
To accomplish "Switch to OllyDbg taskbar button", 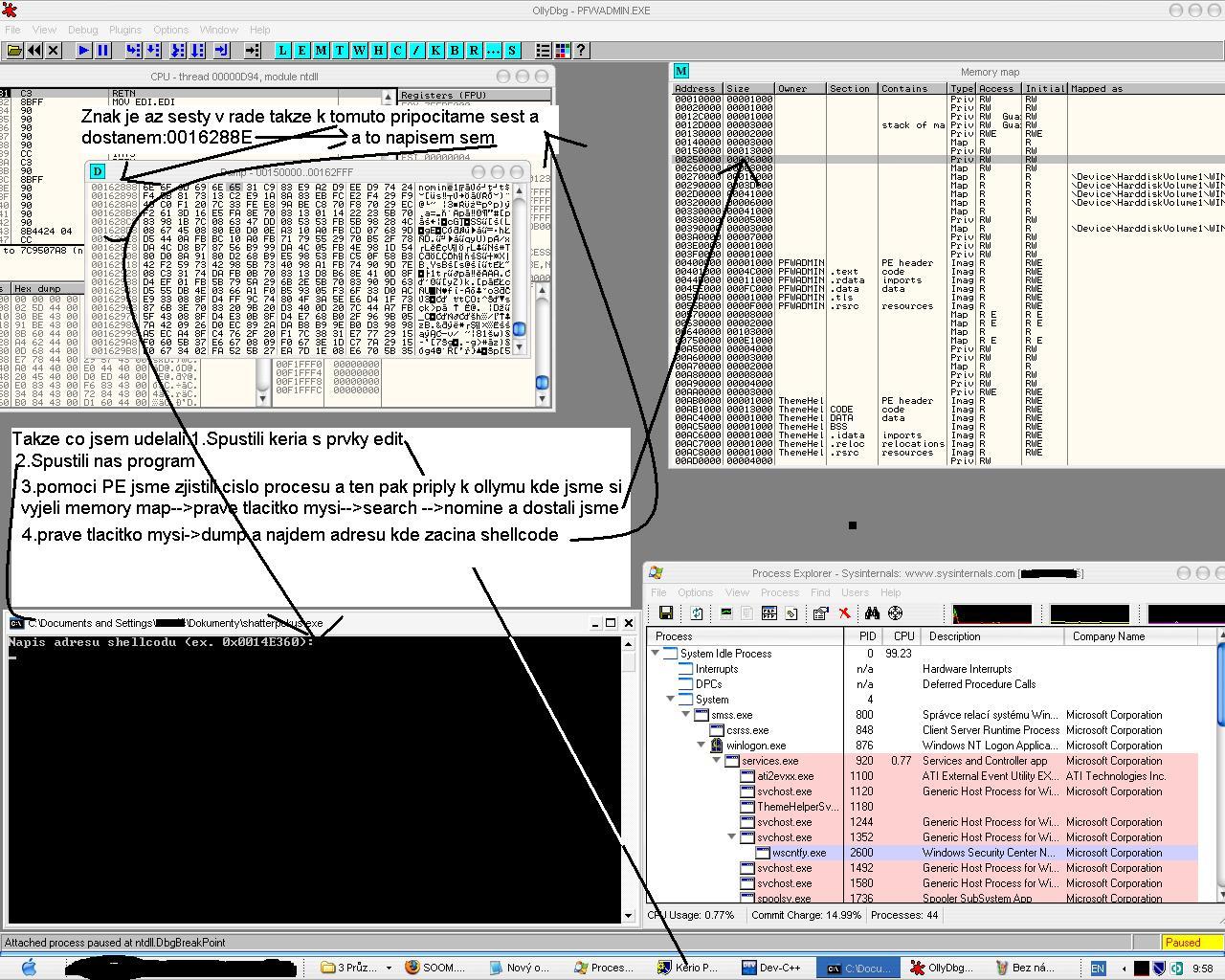I will click(945, 968).
